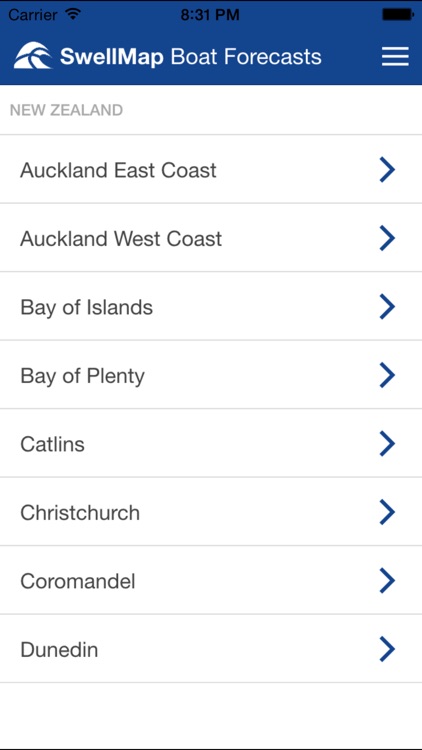Tap chevron next to Bay of Plenty
Screen dimensions: 422x750
point(387,375)
